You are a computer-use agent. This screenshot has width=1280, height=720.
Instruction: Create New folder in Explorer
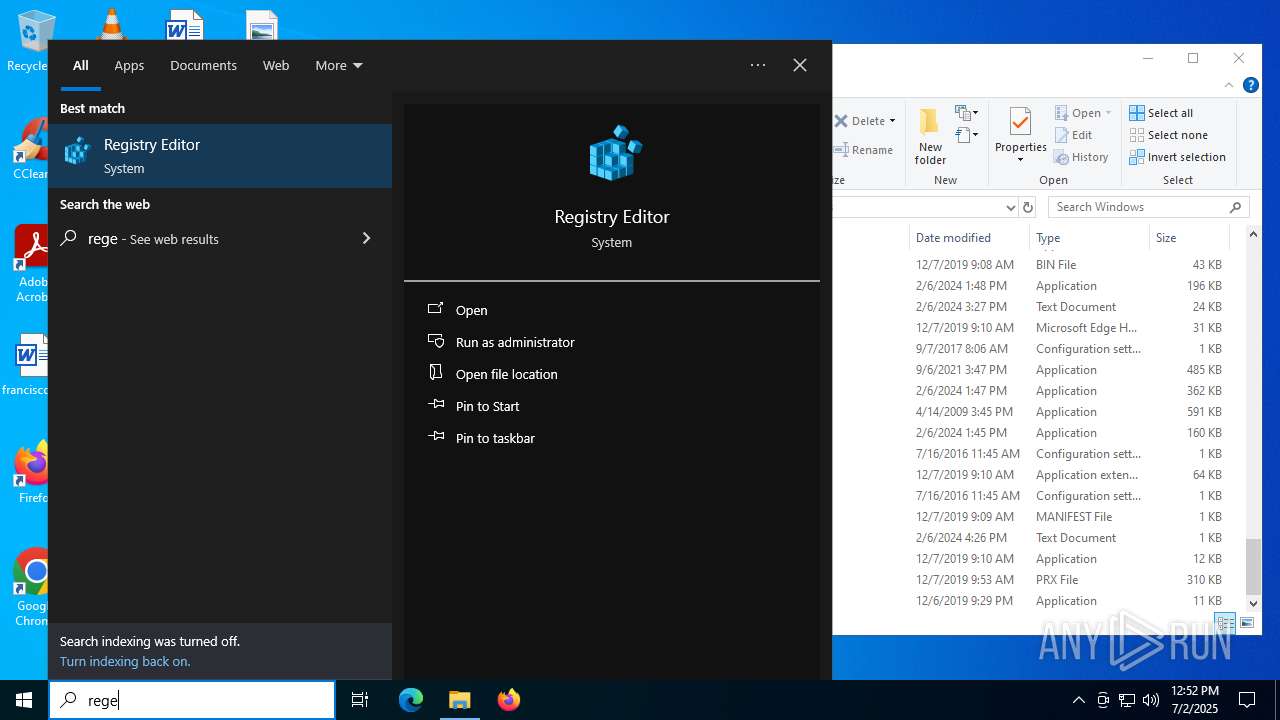point(930,136)
